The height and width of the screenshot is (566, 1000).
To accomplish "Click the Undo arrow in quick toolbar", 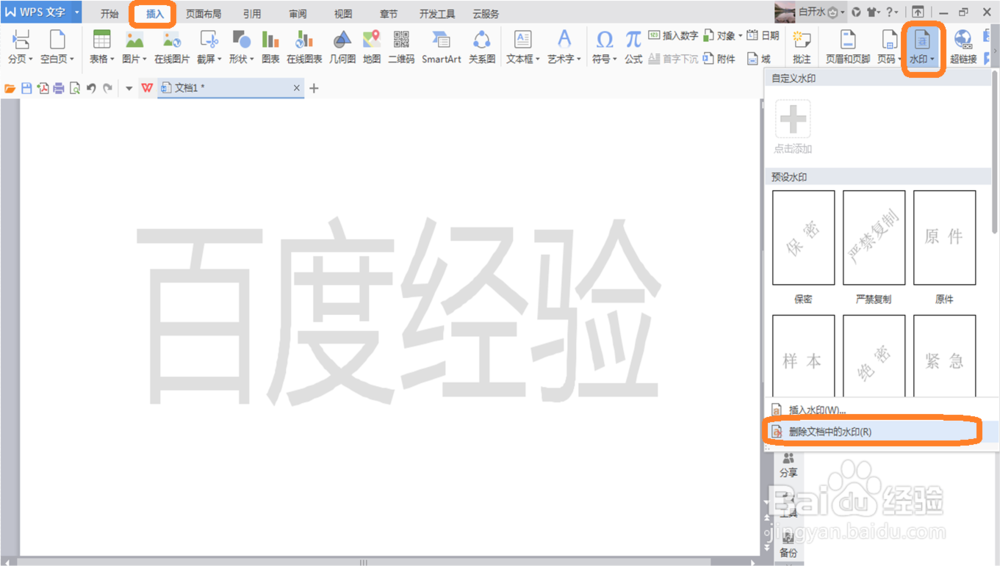I will pos(91,88).
